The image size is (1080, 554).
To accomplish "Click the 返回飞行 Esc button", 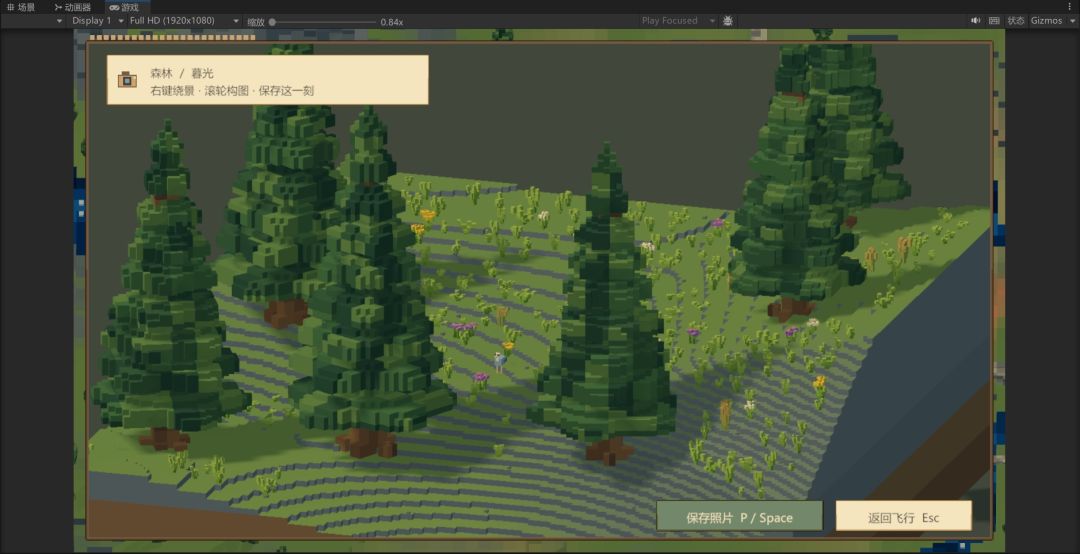I will point(904,516).
